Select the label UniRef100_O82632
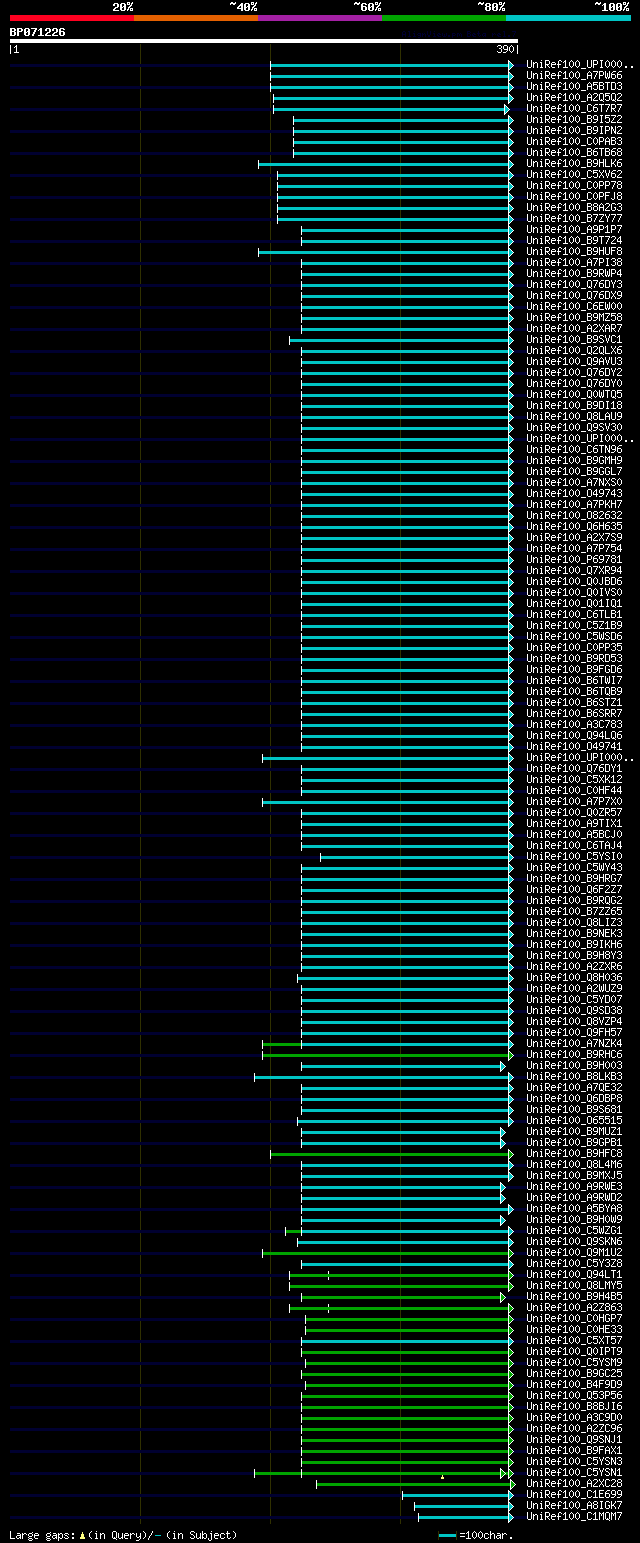Screen dimensions: 640x1543 tap(574, 516)
